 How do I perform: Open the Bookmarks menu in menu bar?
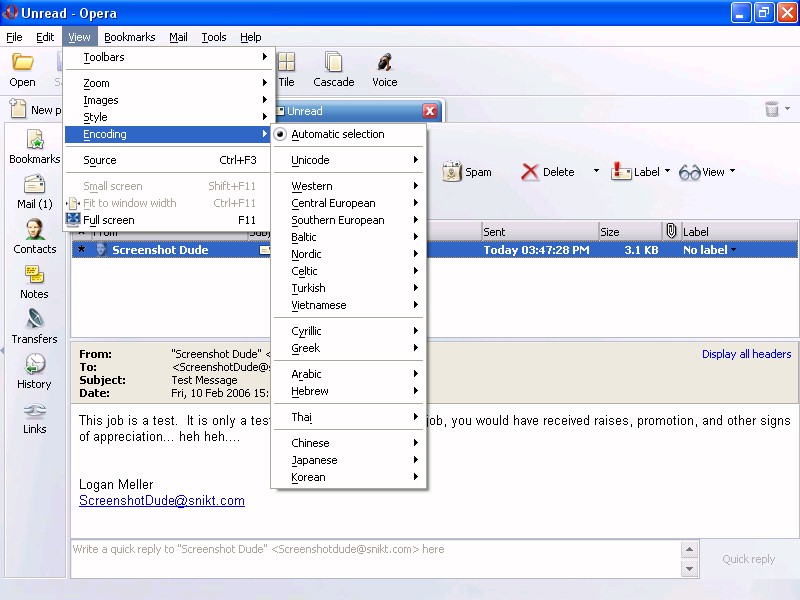pyautogui.click(x=129, y=37)
